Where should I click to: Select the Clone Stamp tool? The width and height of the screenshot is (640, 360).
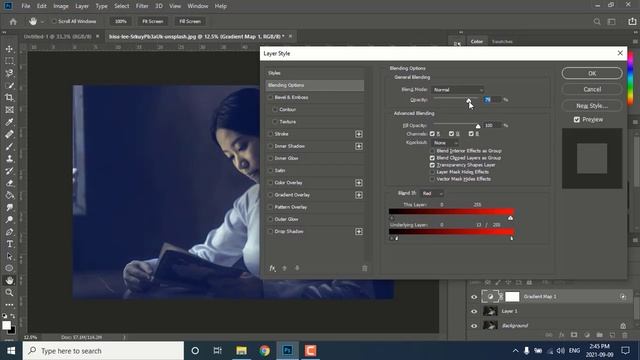tap(9, 159)
